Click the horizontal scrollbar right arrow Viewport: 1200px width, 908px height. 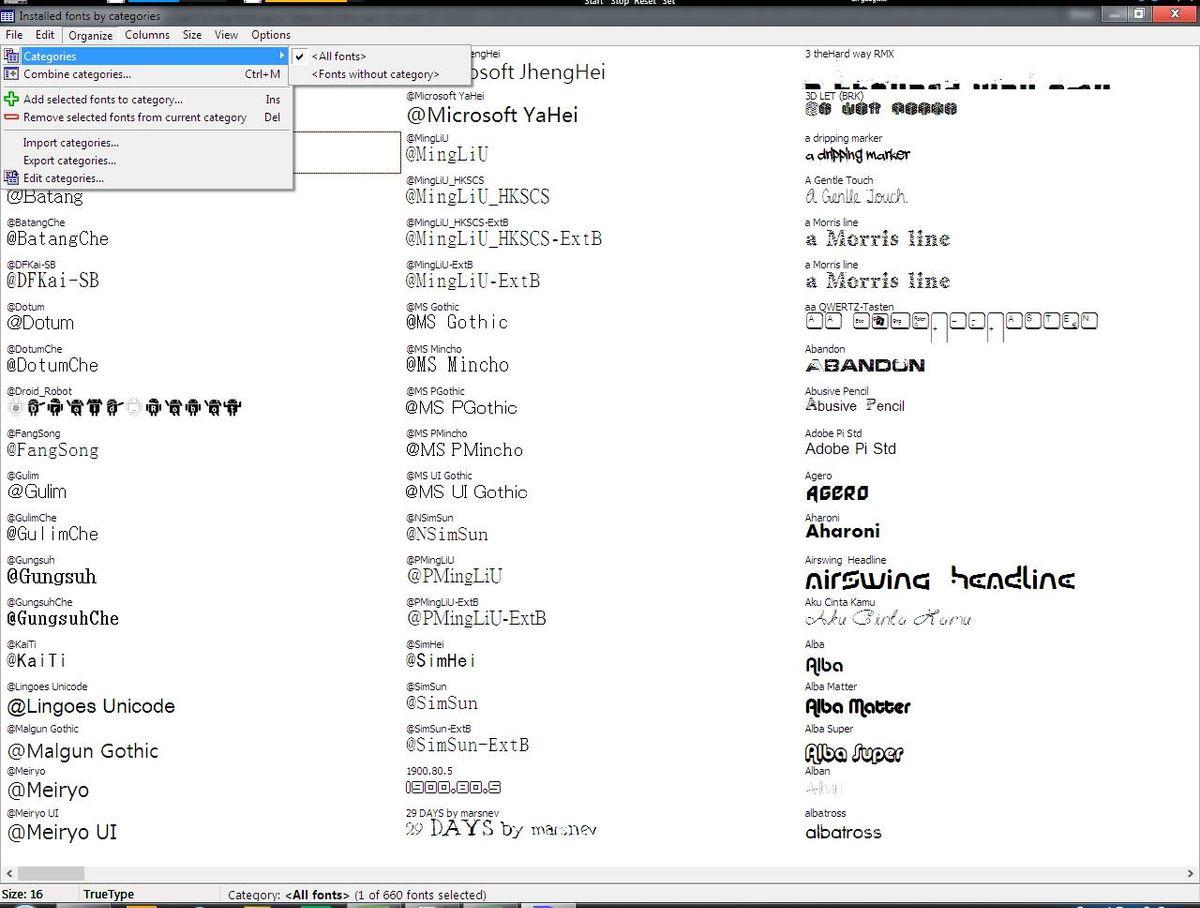(1191, 874)
